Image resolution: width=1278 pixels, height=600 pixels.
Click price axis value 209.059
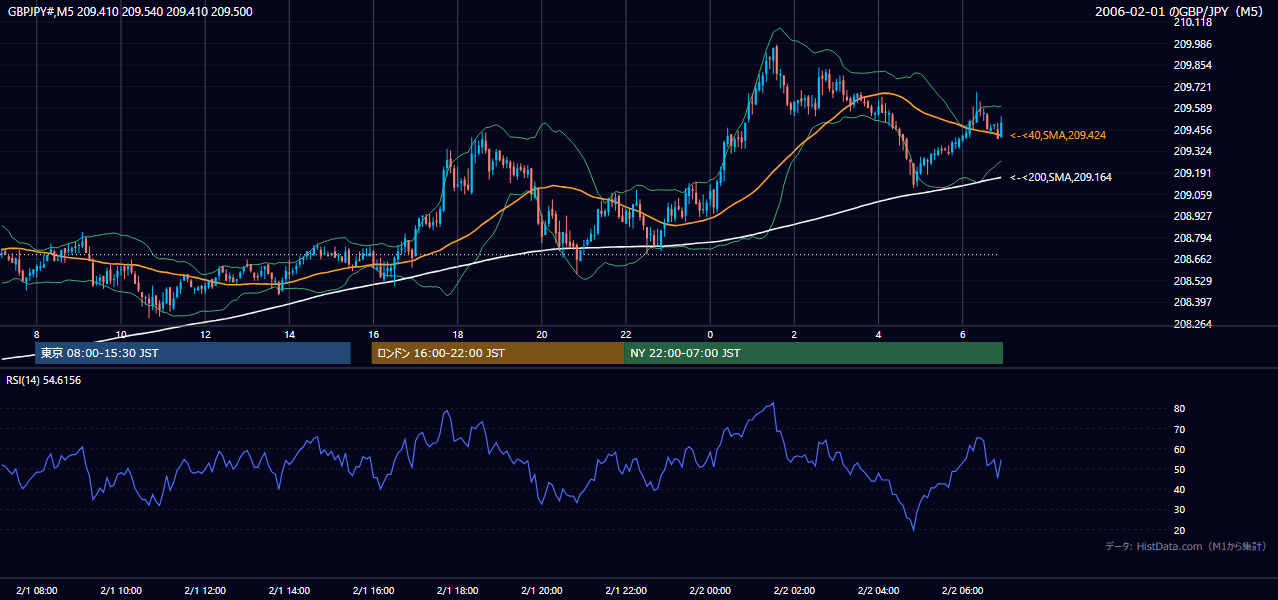[x=1193, y=195]
